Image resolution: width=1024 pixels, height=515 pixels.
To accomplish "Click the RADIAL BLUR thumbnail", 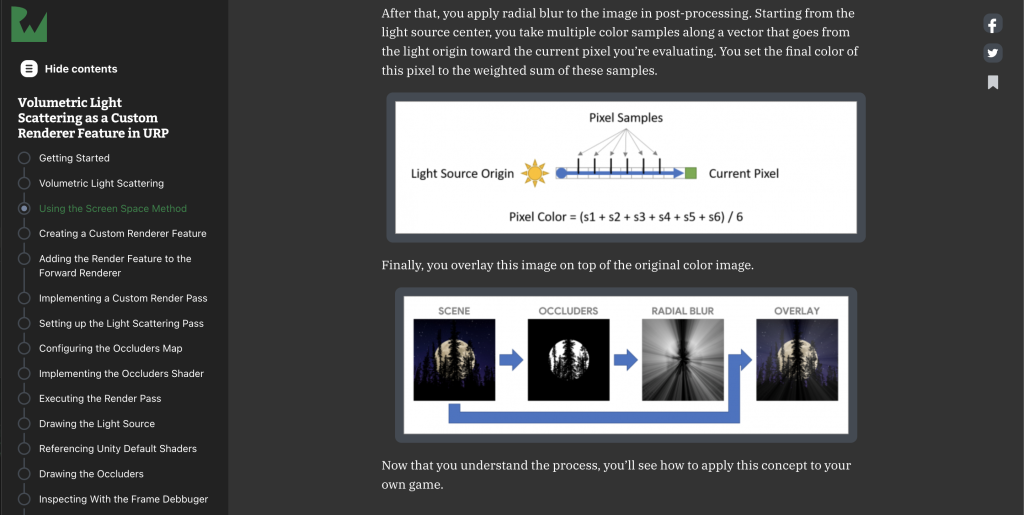I will (x=682, y=360).
